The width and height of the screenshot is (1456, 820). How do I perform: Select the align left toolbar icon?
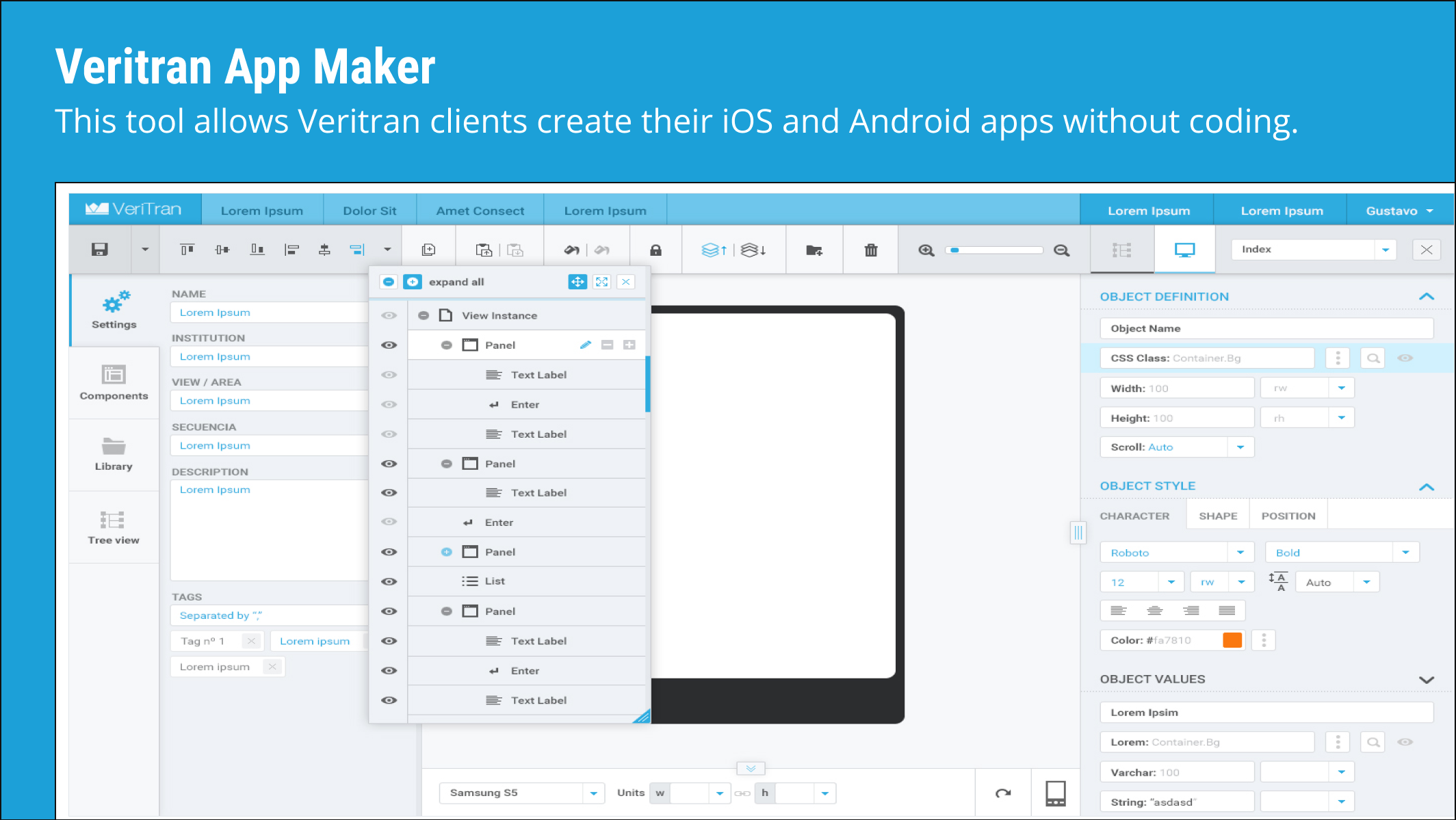[x=292, y=250]
